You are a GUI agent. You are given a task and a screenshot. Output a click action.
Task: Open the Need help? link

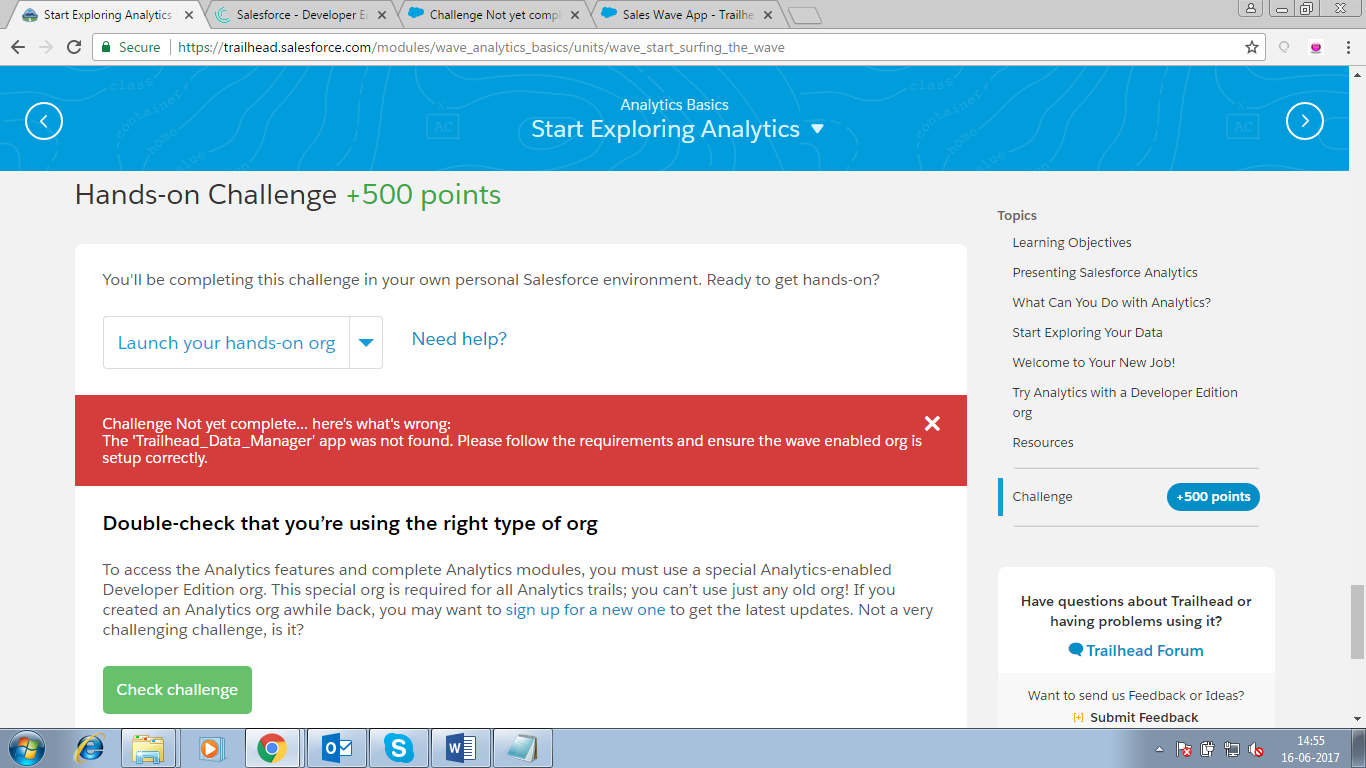click(459, 339)
